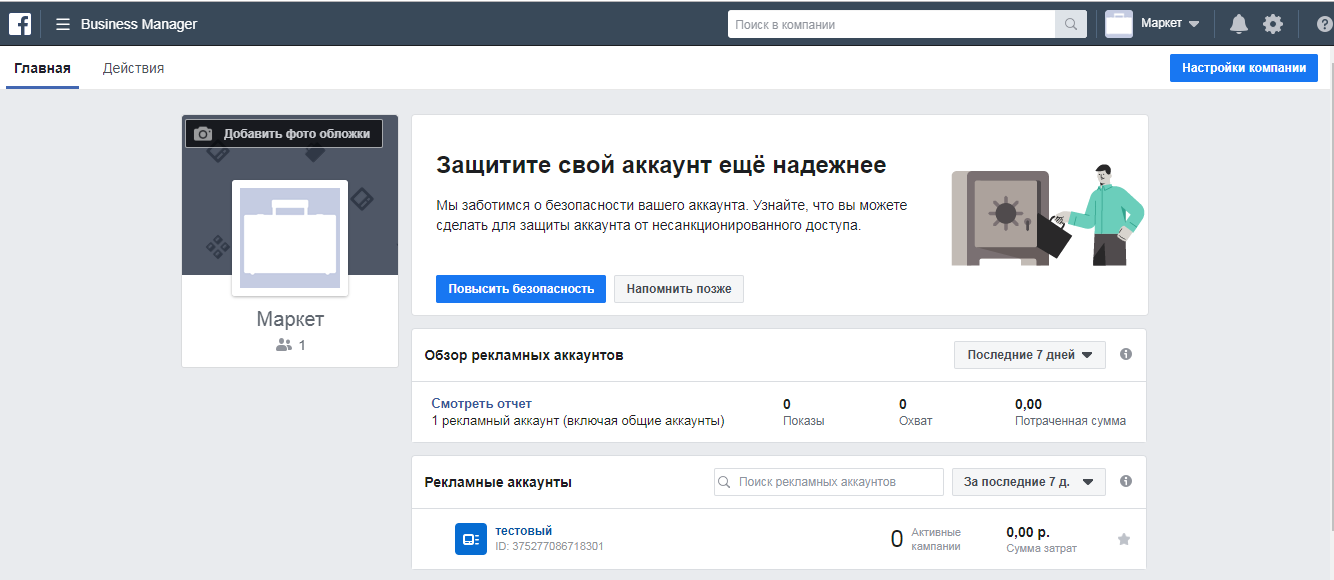Click the safe illustration in the security banner
Screen dimensions: 1334x580
click(x=1000, y=219)
